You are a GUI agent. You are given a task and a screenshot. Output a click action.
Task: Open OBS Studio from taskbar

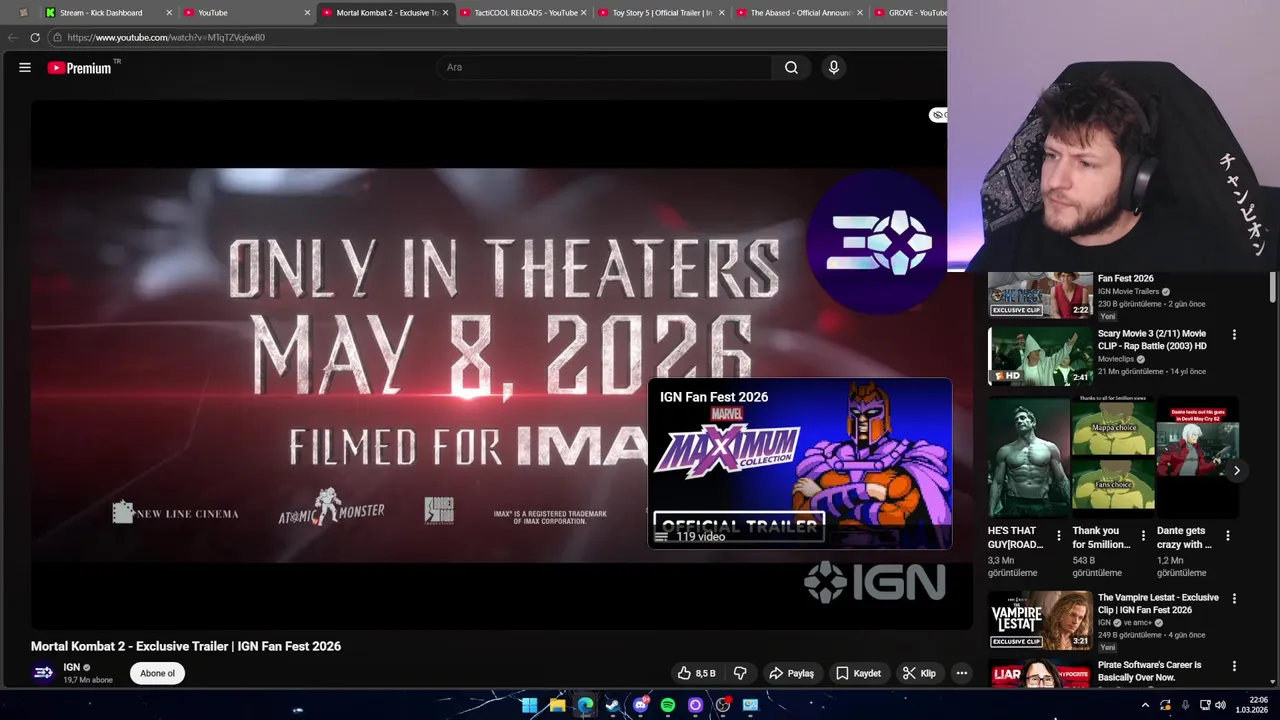point(723,705)
